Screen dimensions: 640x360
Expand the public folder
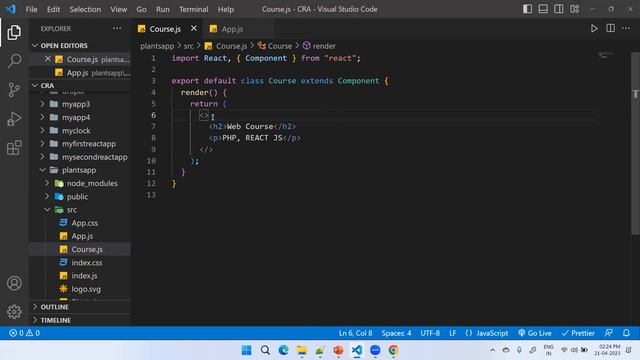click(80, 196)
